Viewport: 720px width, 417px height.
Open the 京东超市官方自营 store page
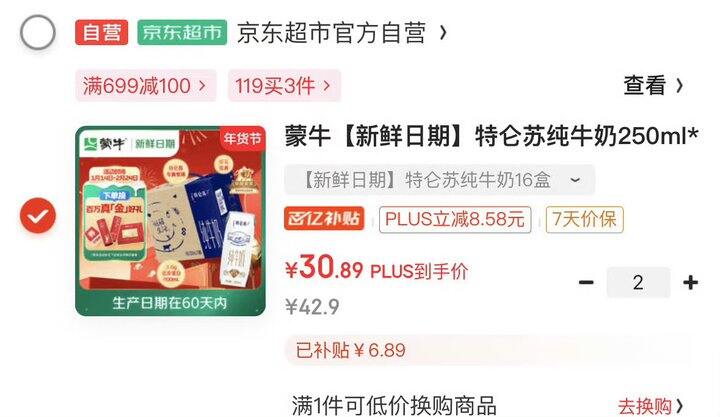(x=331, y=33)
